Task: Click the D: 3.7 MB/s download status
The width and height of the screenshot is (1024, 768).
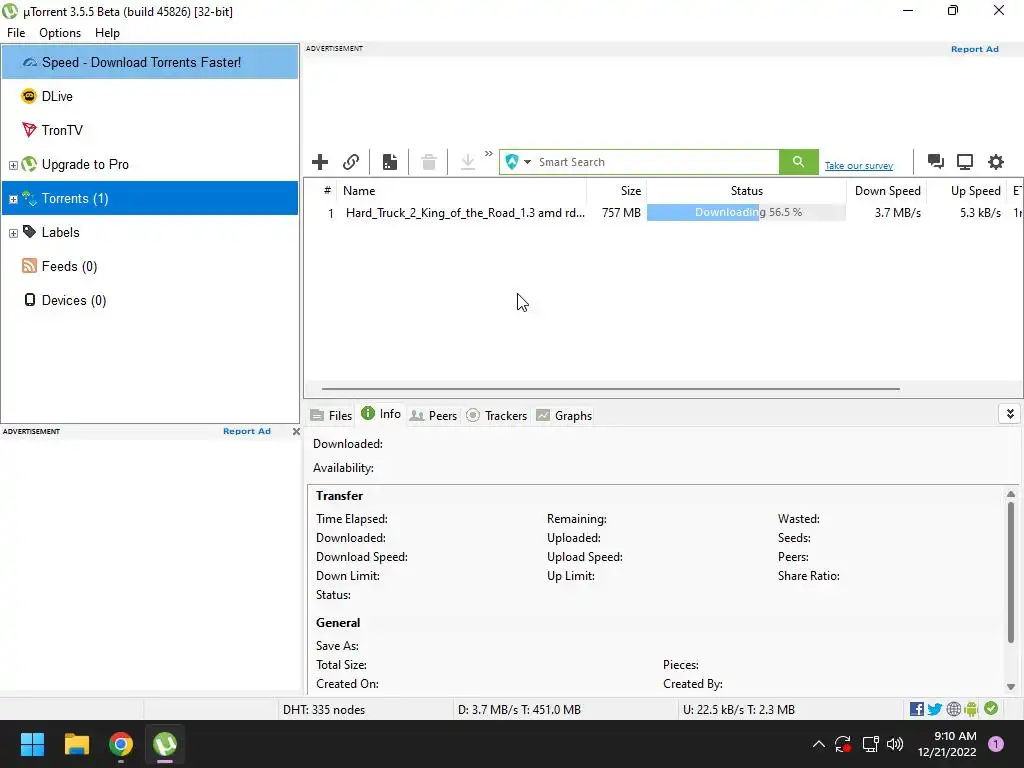Action: [519, 710]
